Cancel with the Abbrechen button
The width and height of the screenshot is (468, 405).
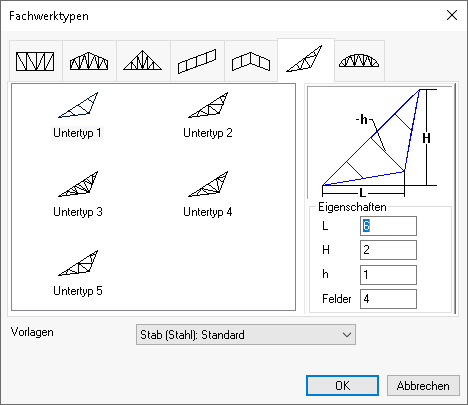tap(423, 386)
